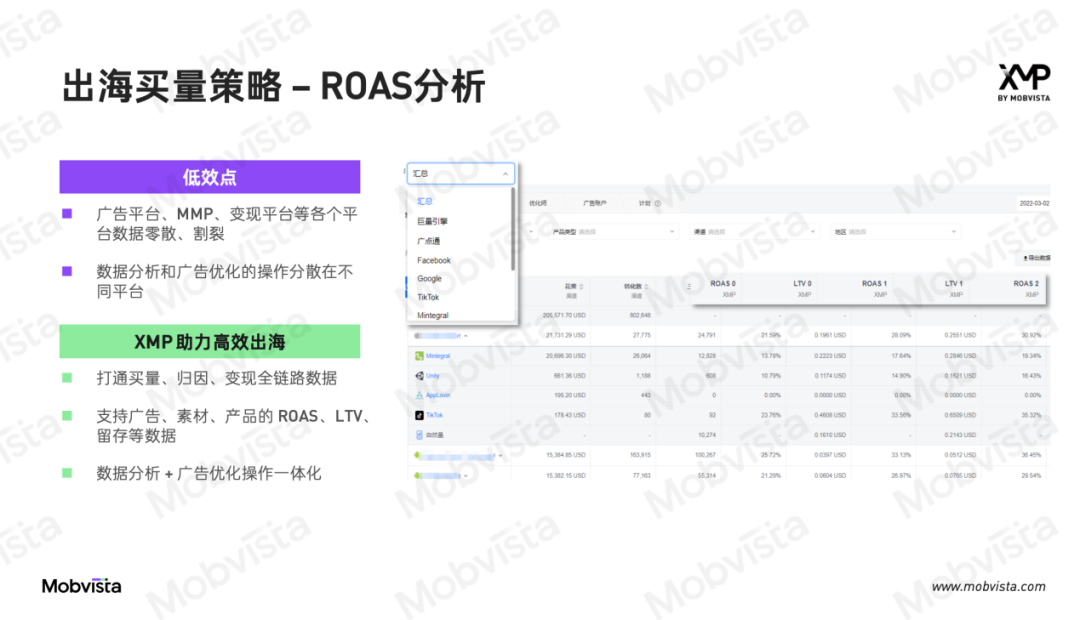This screenshot has height=620, width=1080.
Task: Click the 661.36 USD cell in Unity row
Action: click(570, 376)
